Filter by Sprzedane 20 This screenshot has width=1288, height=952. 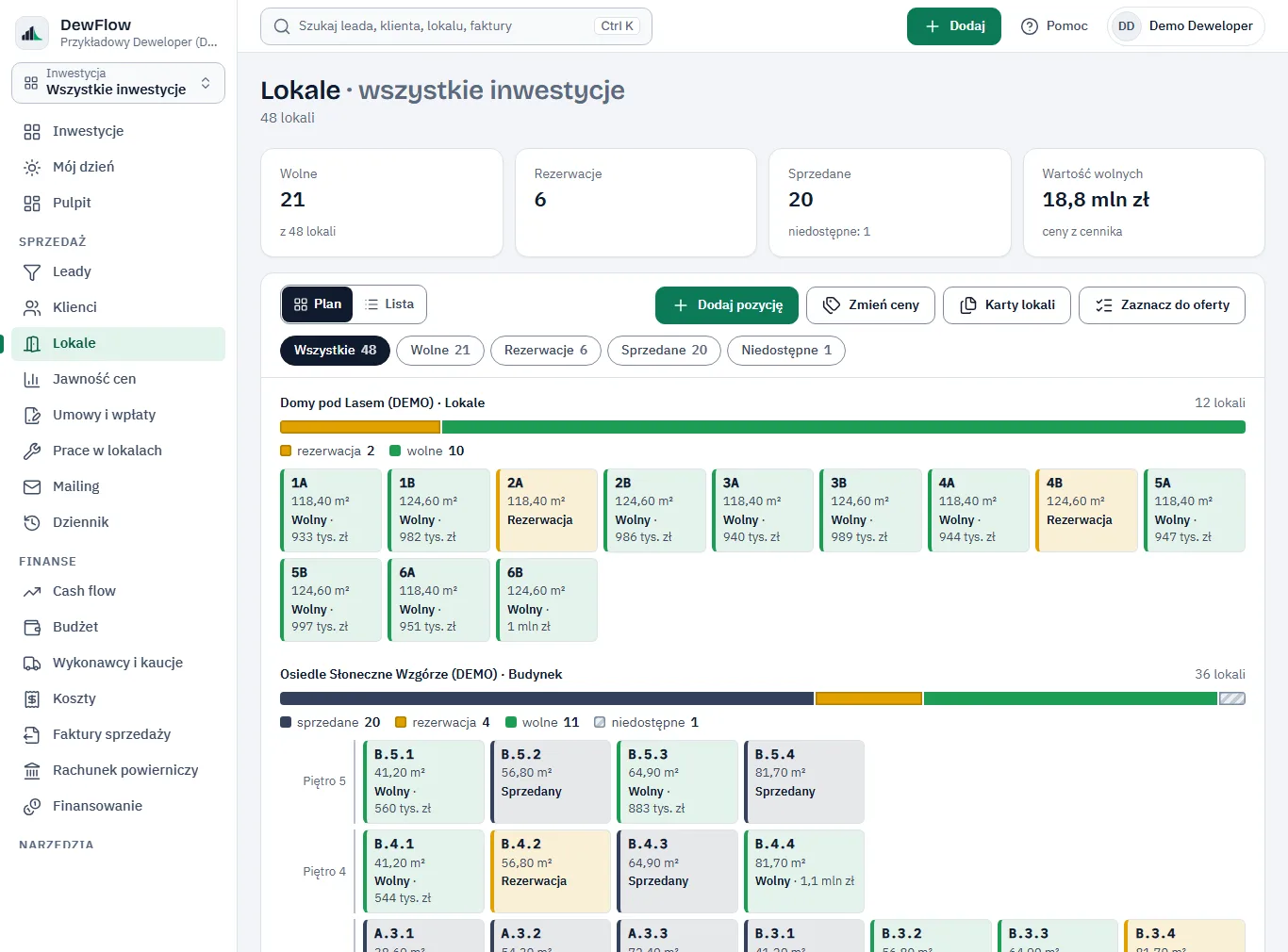tap(665, 351)
